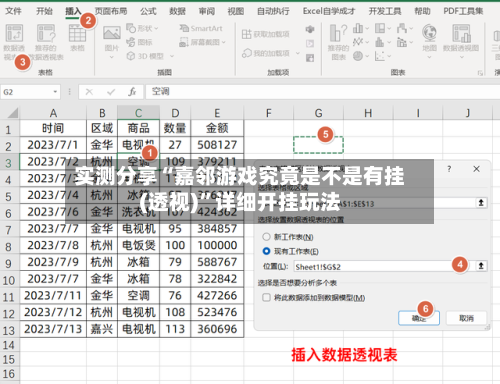Screen dimensions: 500x384
Task: Click the 时间 header cell
Action: 53,128
